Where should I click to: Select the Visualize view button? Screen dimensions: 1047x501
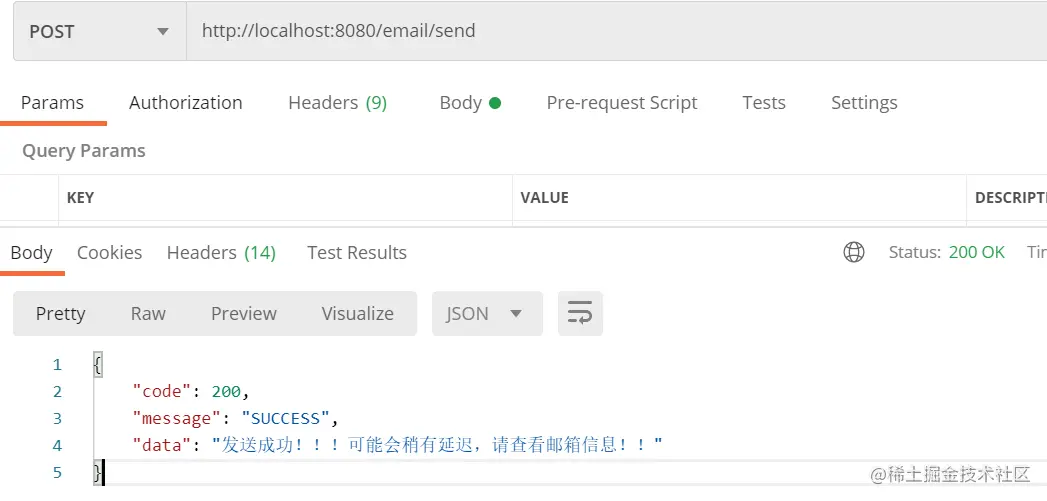click(357, 313)
